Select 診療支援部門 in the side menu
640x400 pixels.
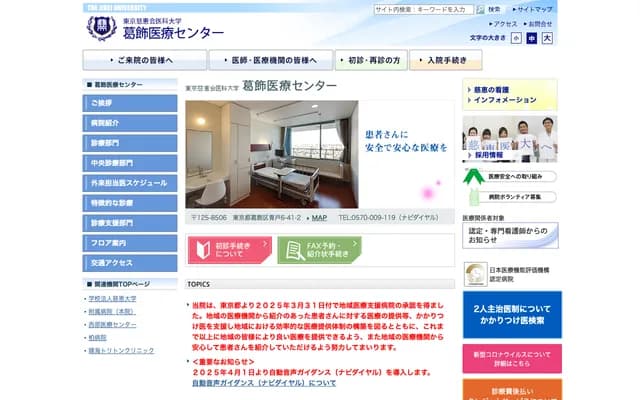130,223
